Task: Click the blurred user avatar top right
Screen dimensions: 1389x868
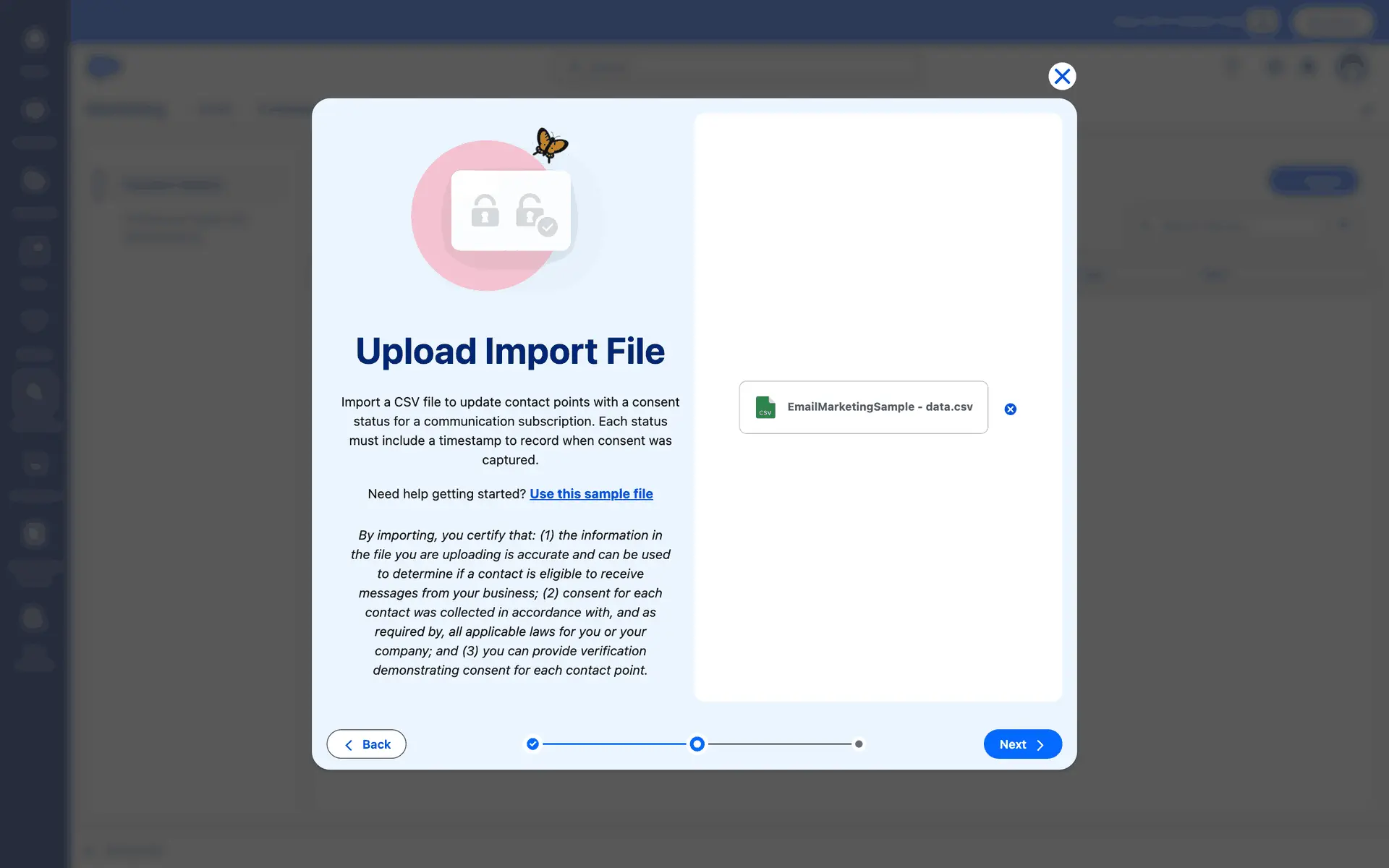Action: click(x=1351, y=67)
